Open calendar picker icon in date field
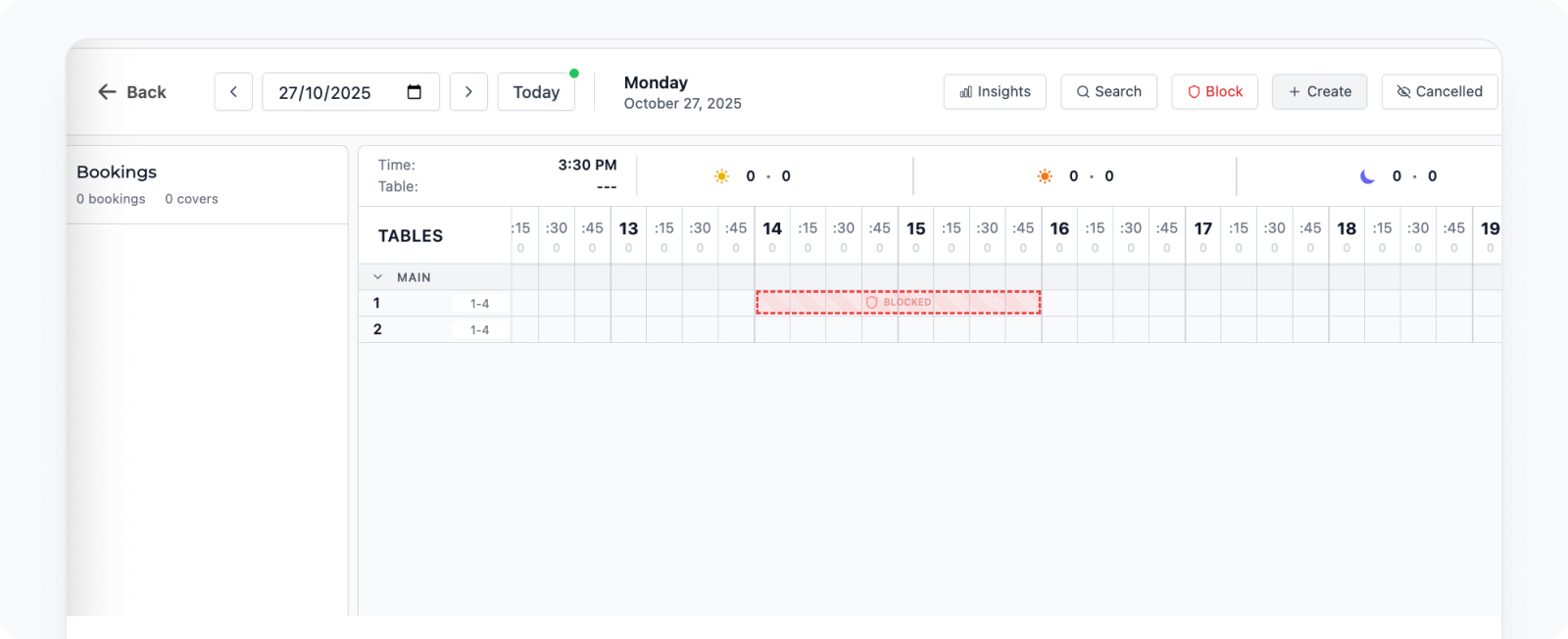 (x=415, y=92)
